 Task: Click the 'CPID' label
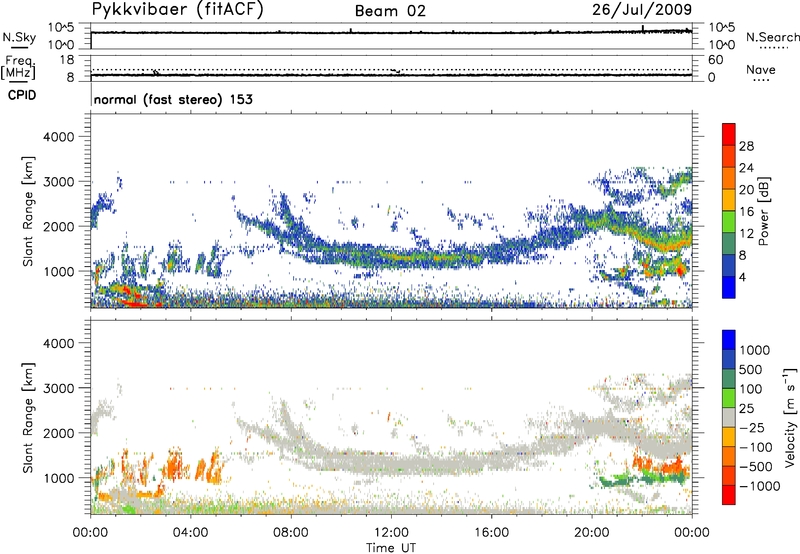pyautogui.click(x=22, y=95)
